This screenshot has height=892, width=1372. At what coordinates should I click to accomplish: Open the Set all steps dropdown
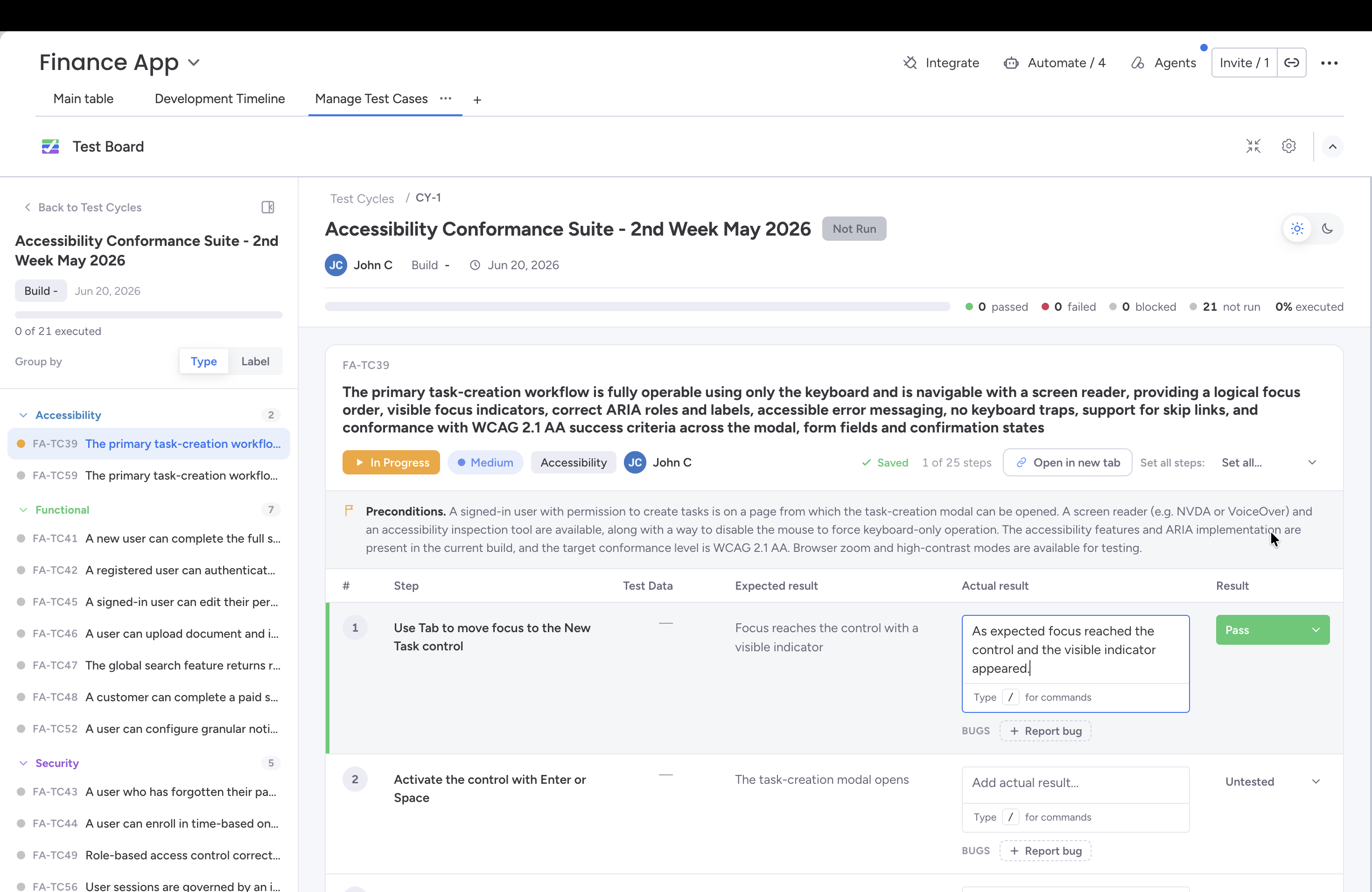(x=1269, y=463)
